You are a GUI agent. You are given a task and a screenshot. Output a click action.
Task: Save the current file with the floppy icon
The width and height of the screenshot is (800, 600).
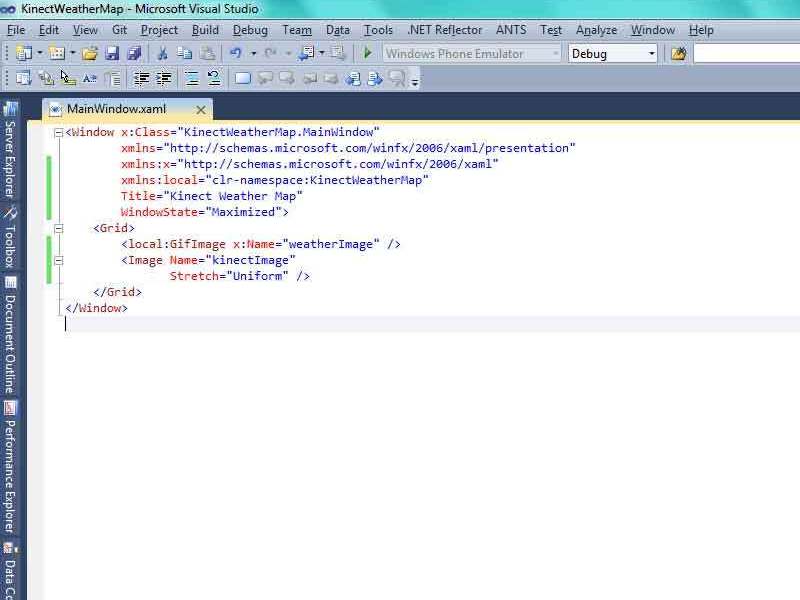click(x=112, y=53)
